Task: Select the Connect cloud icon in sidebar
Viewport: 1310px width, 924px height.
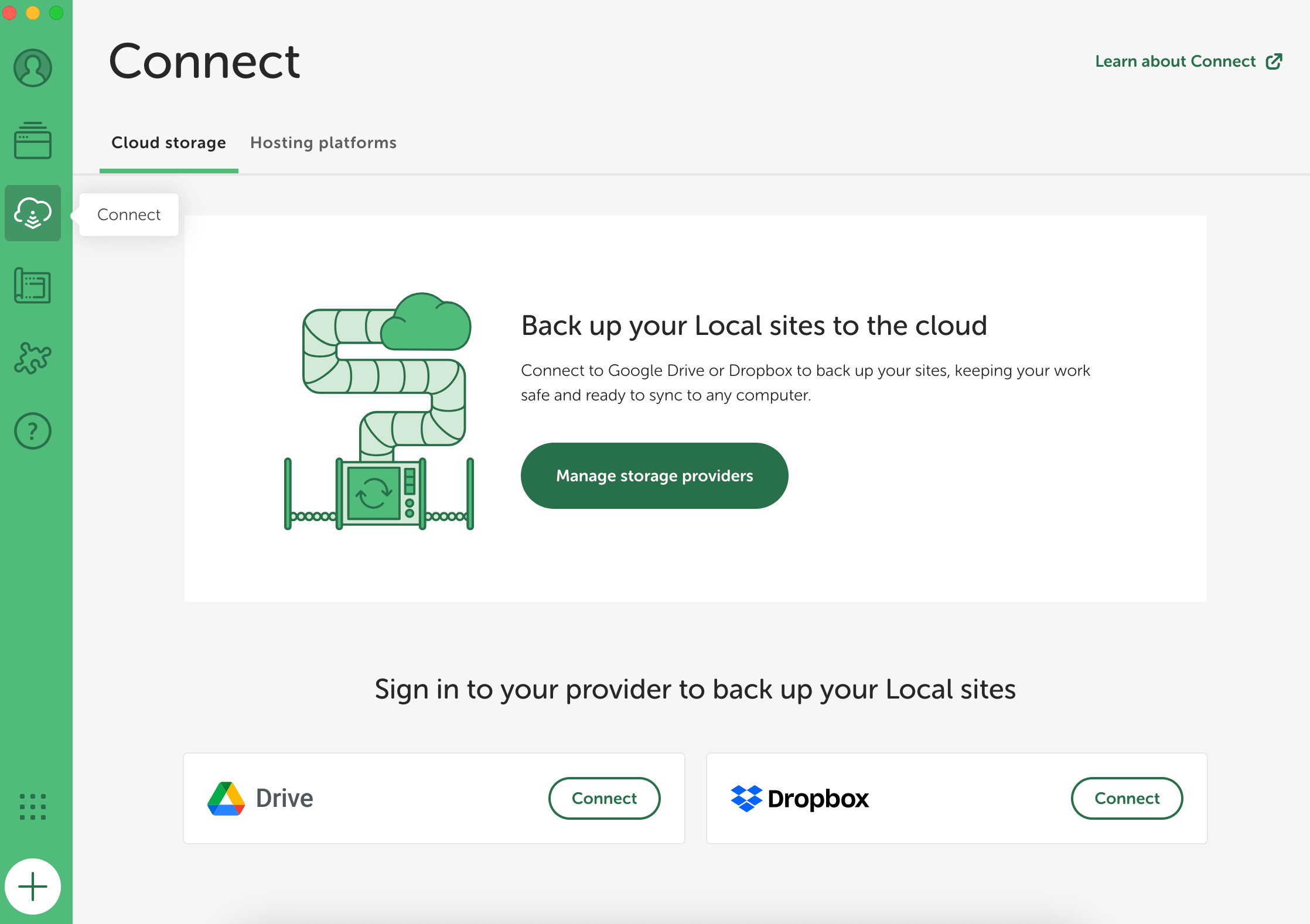Action: 33,213
